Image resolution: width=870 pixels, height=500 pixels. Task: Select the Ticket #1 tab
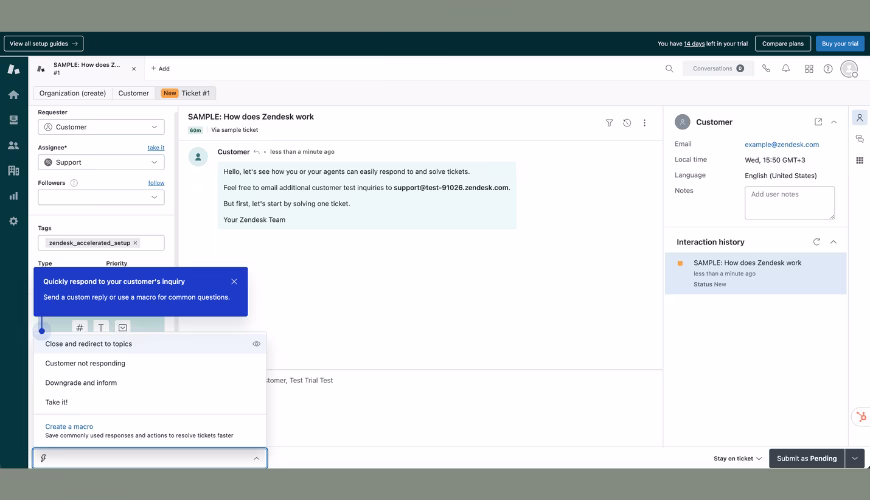coord(186,93)
